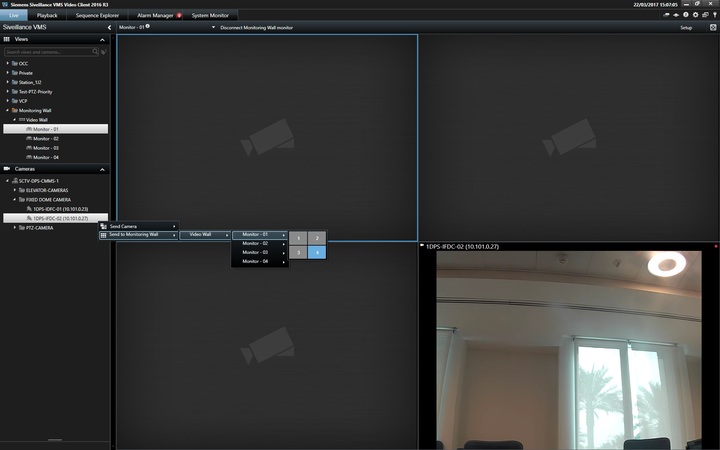Select tile 1 in the monitor layout grid
This screenshot has height=450, width=720.
[x=298, y=238]
